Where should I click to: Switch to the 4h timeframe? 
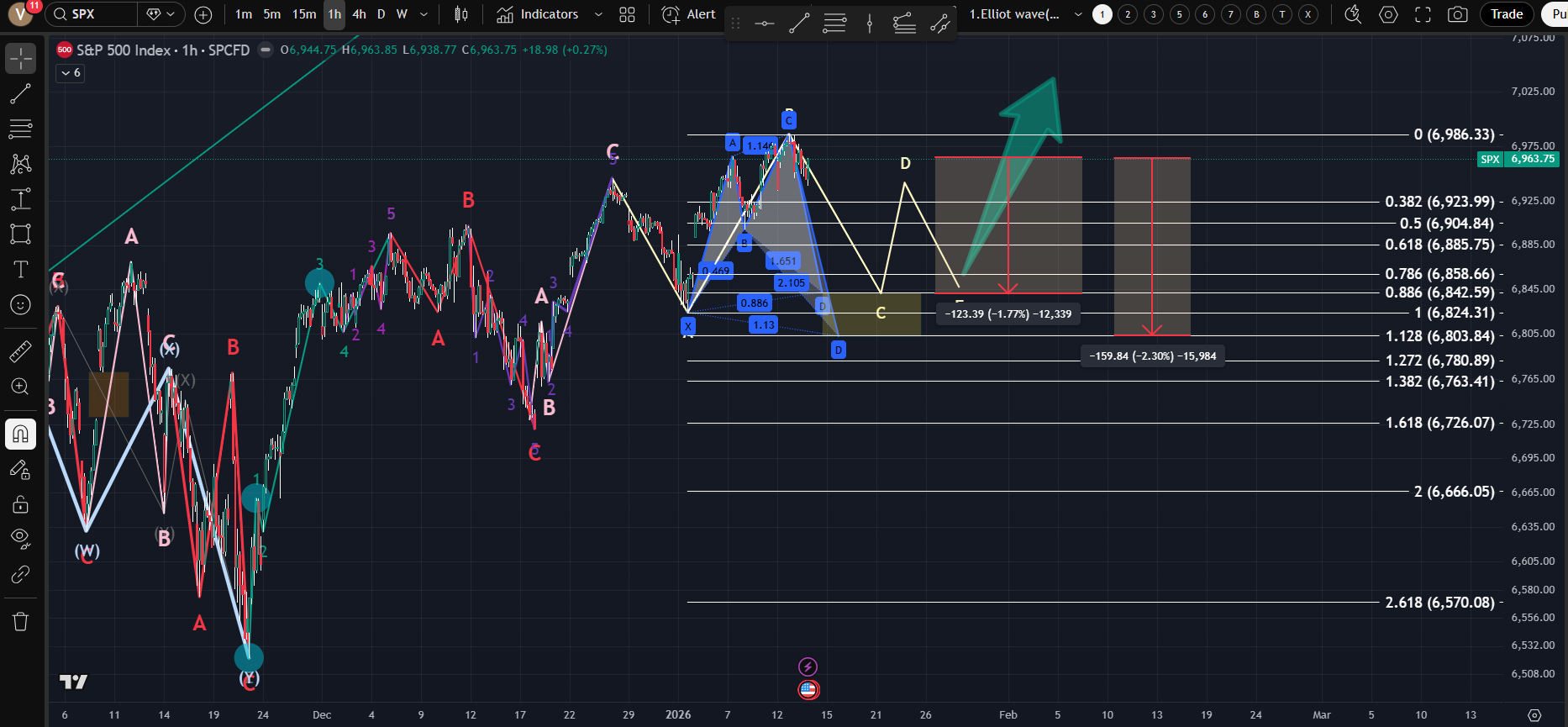point(359,14)
